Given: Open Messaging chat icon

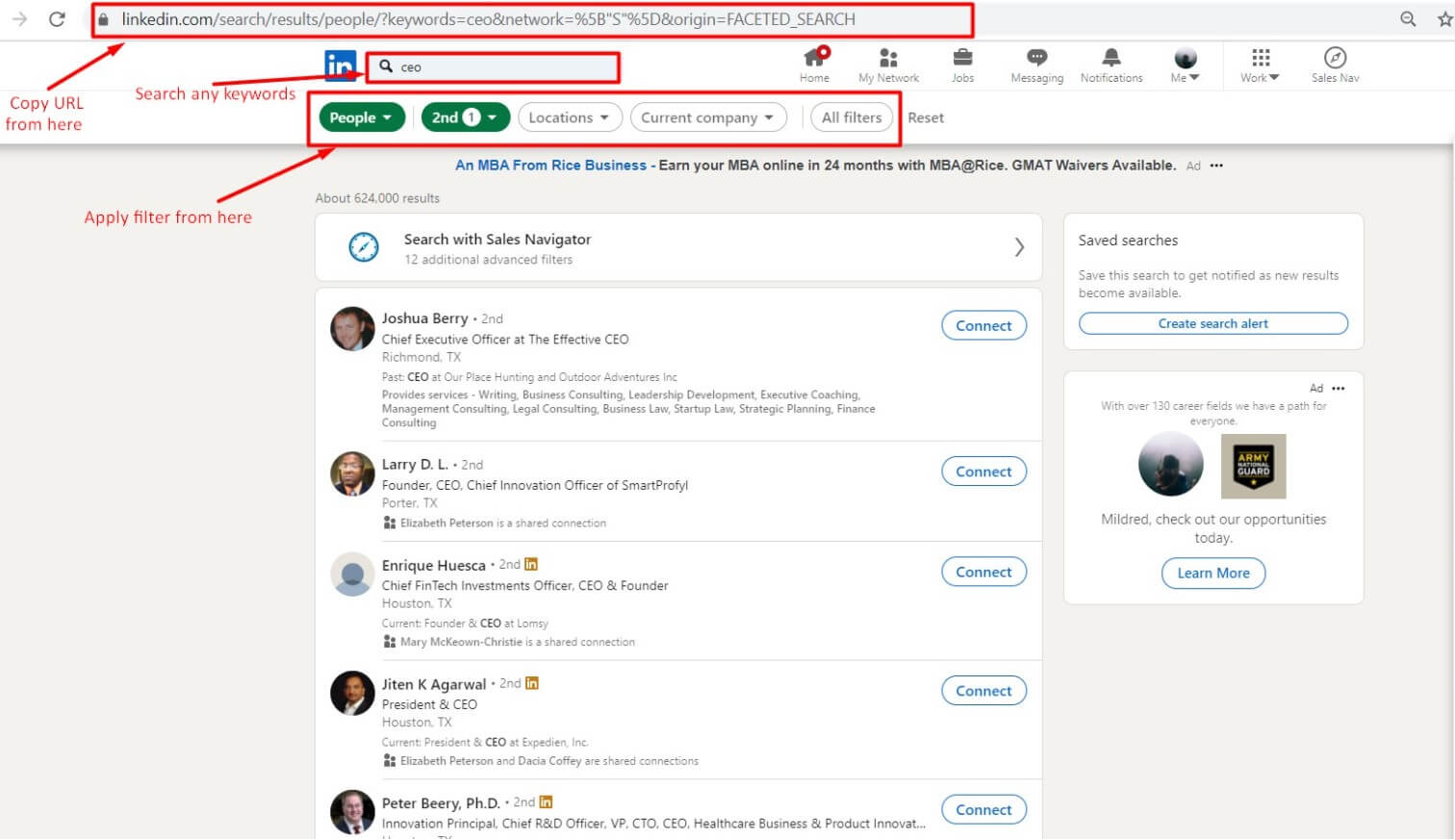Looking at the screenshot, I should [x=1036, y=65].
